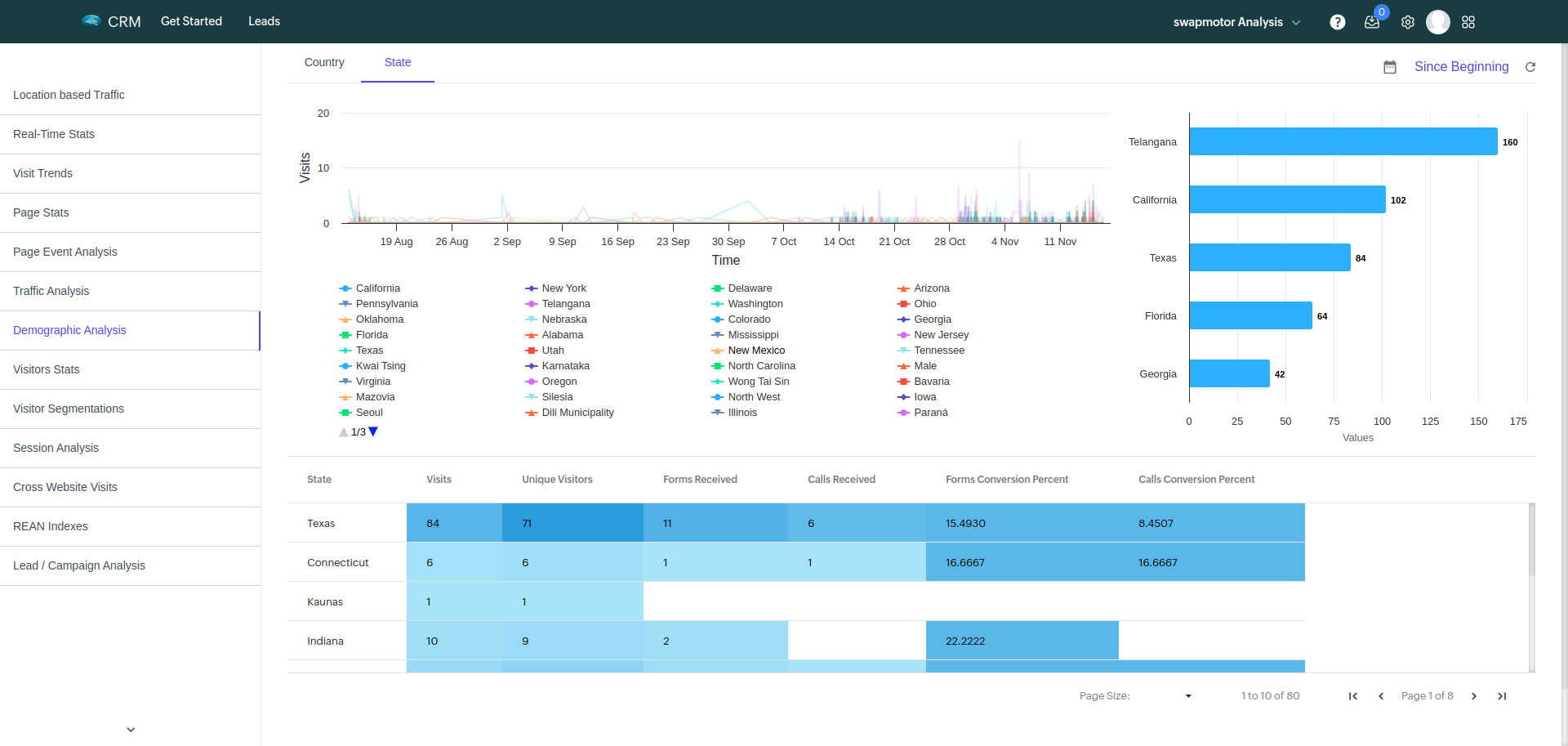Toggle the Arizona legend series
1568x746 pixels.
pyautogui.click(x=924, y=288)
